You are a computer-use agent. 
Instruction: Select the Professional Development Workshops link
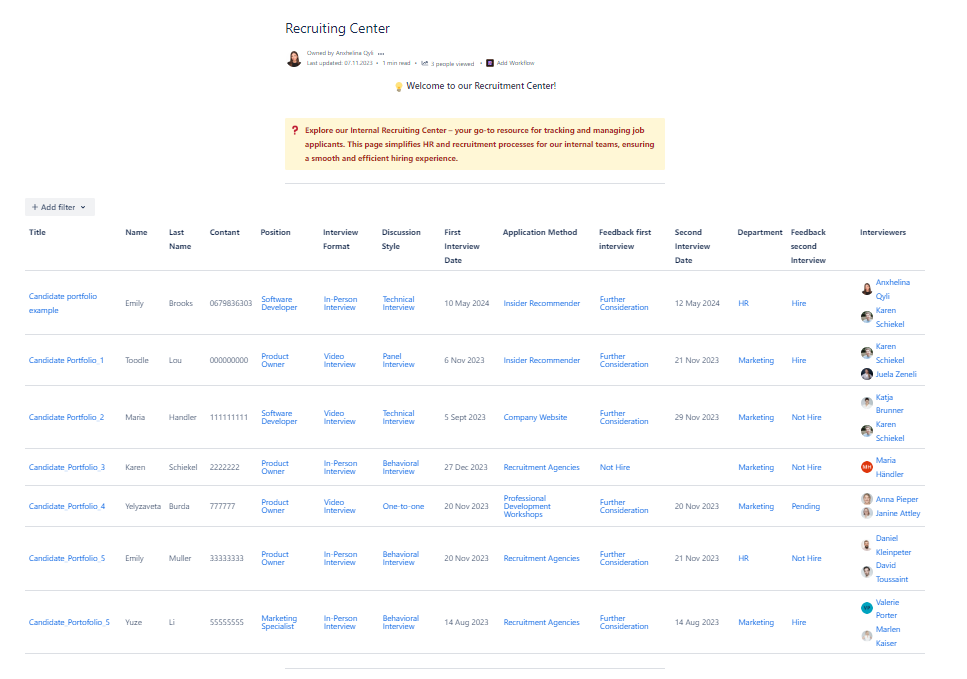527,506
